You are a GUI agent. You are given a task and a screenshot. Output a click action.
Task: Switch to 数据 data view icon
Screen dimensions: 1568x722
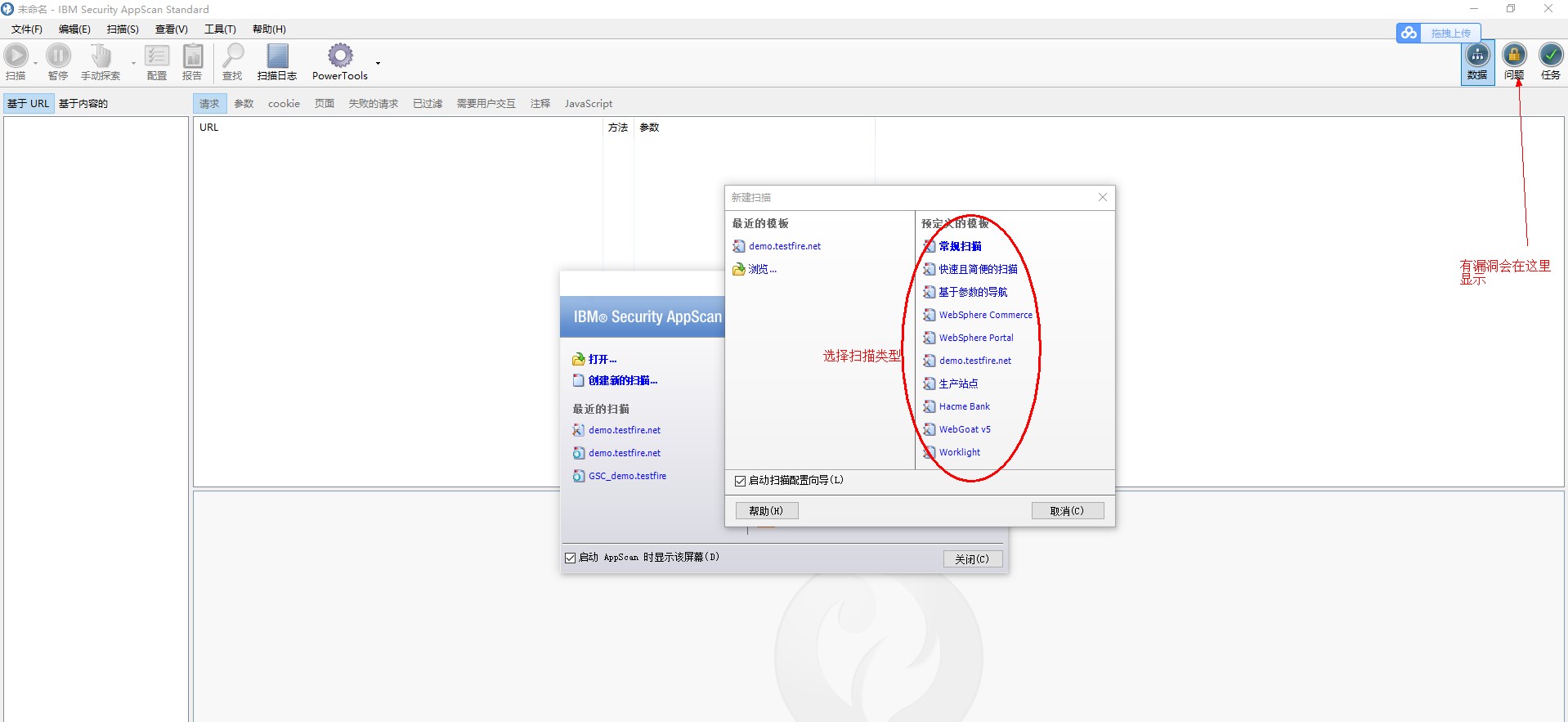(1477, 62)
